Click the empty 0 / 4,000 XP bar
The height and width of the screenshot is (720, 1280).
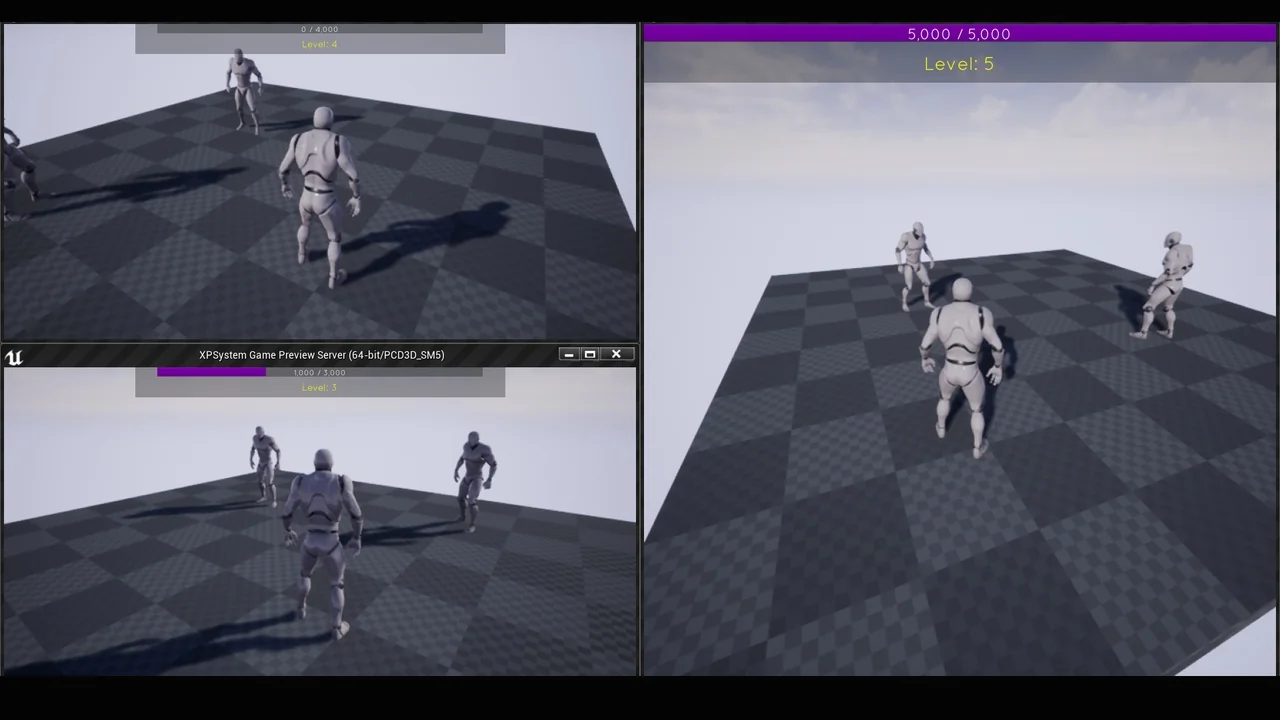(x=319, y=29)
